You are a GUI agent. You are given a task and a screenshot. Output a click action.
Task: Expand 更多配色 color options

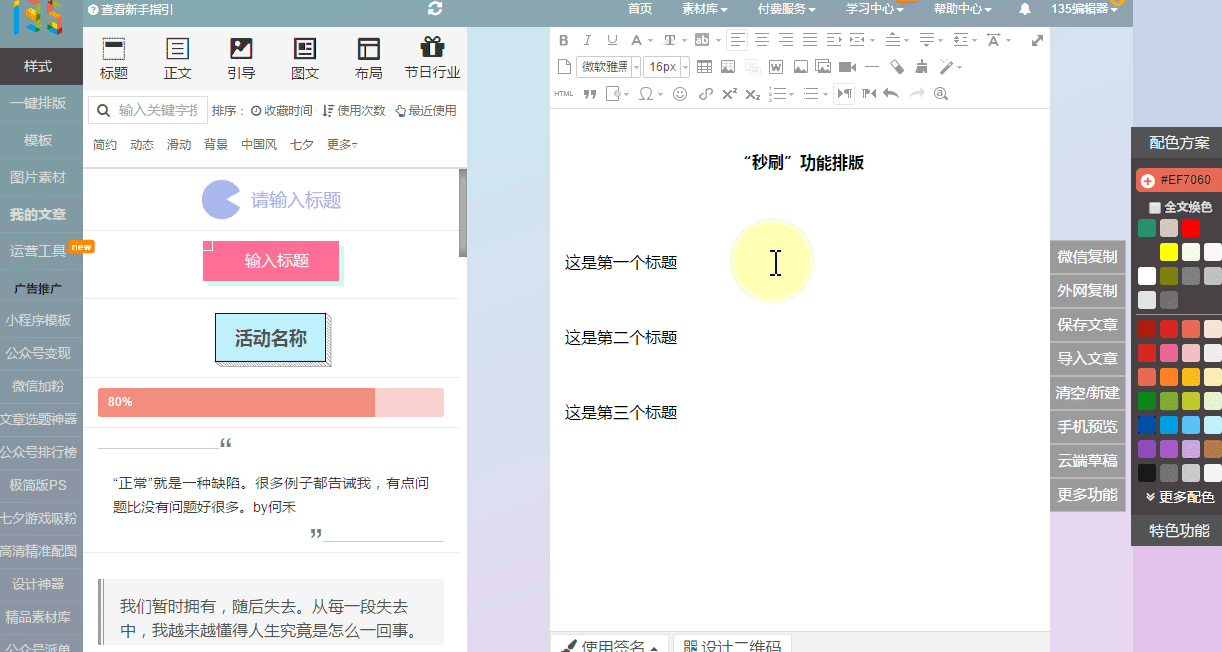[1179, 497]
